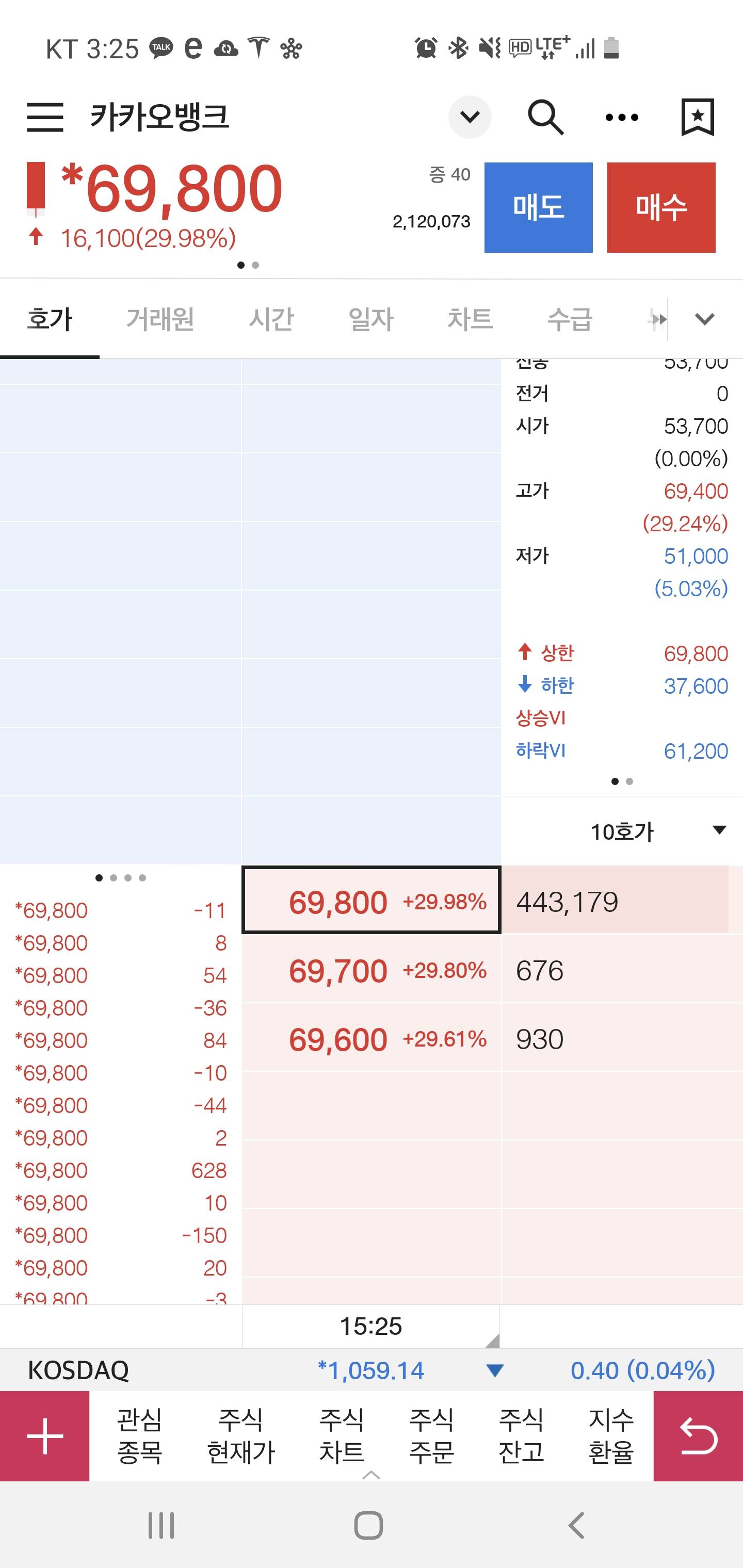Tap the red plus button
The width and height of the screenshot is (743, 1568).
(x=45, y=1436)
